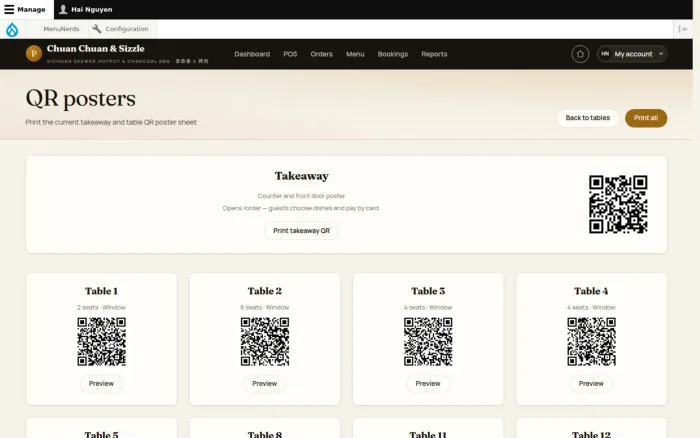Expand the My account dropdown
The height and width of the screenshot is (438, 700).
pos(632,54)
